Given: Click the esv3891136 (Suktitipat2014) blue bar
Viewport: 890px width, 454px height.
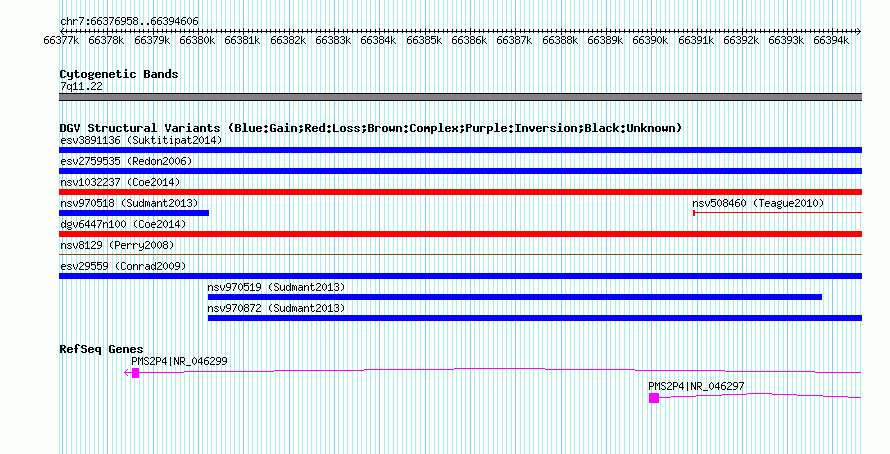Looking at the screenshot, I should click(460, 150).
